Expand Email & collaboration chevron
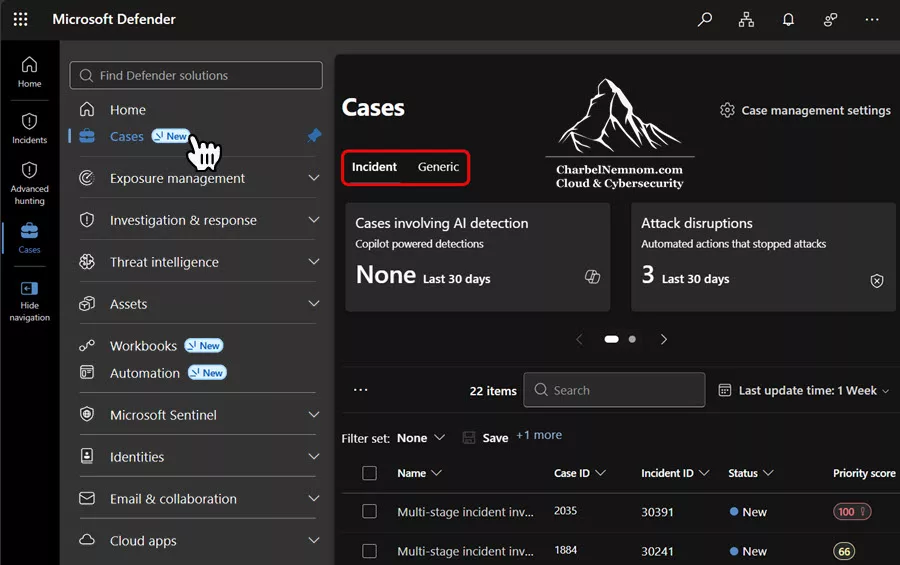The width and height of the screenshot is (900, 565). 313,498
